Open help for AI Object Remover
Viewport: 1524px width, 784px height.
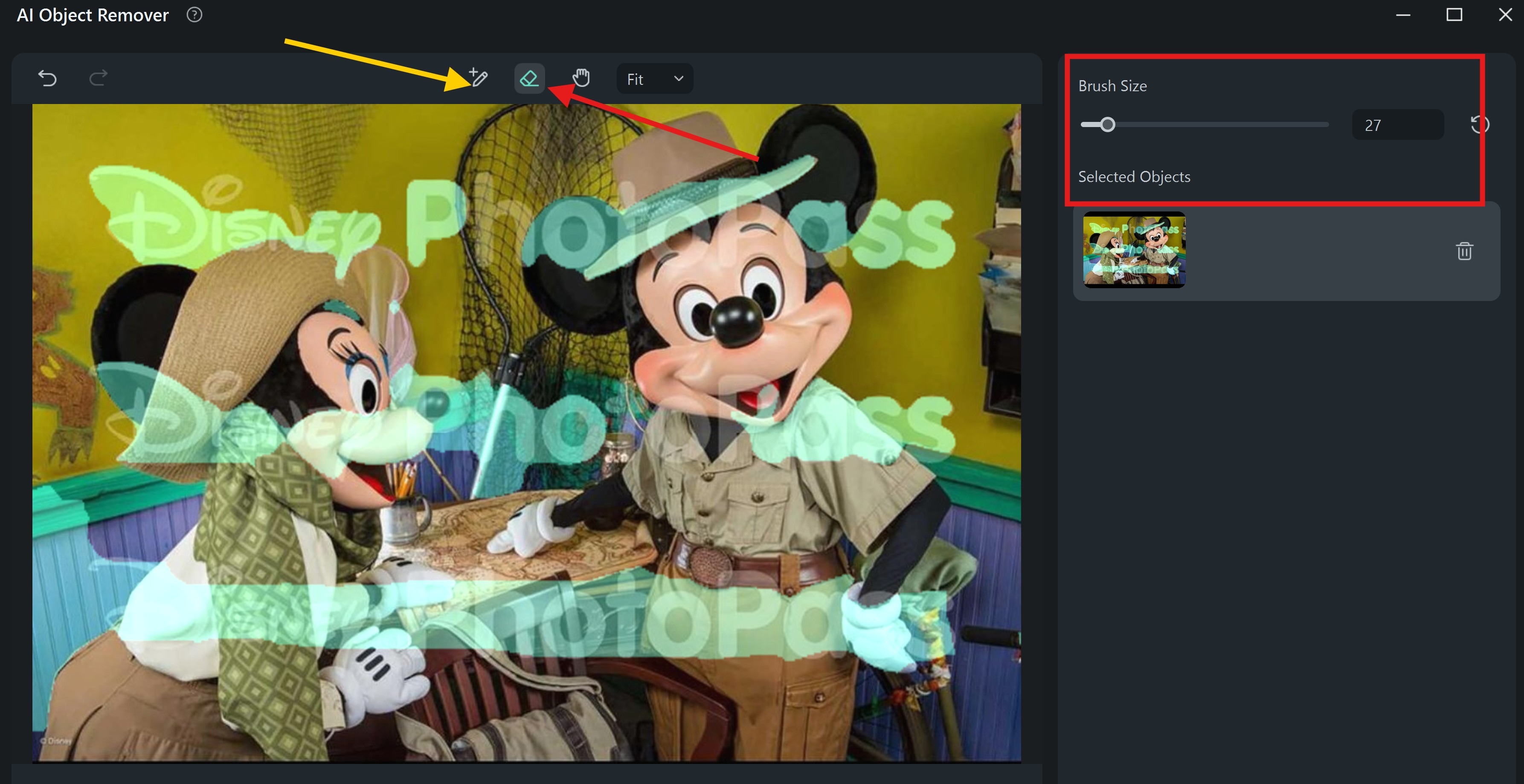point(194,15)
